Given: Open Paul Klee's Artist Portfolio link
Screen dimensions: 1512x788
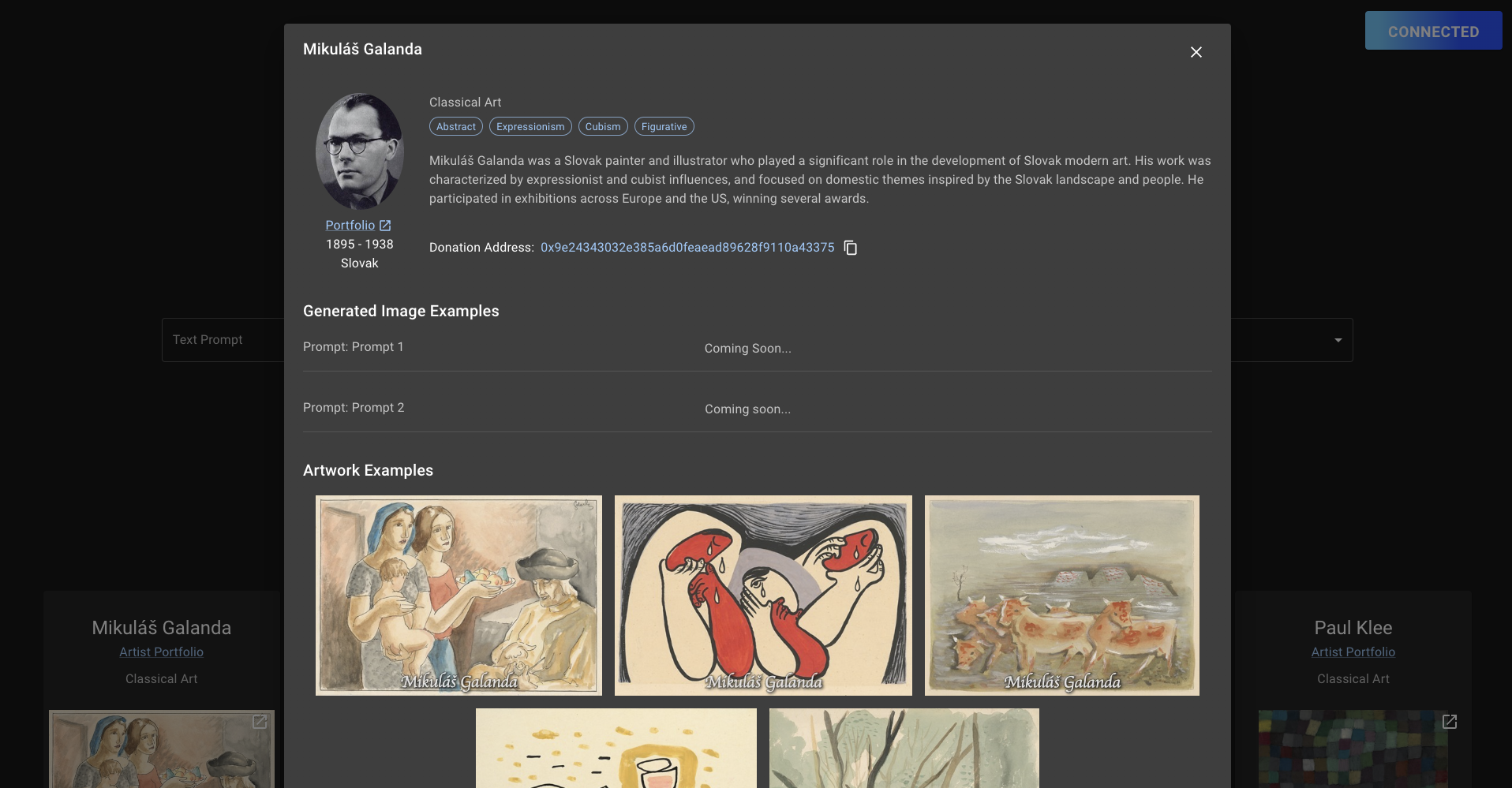Looking at the screenshot, I should pyautogui.click(x=1353, y=652).
